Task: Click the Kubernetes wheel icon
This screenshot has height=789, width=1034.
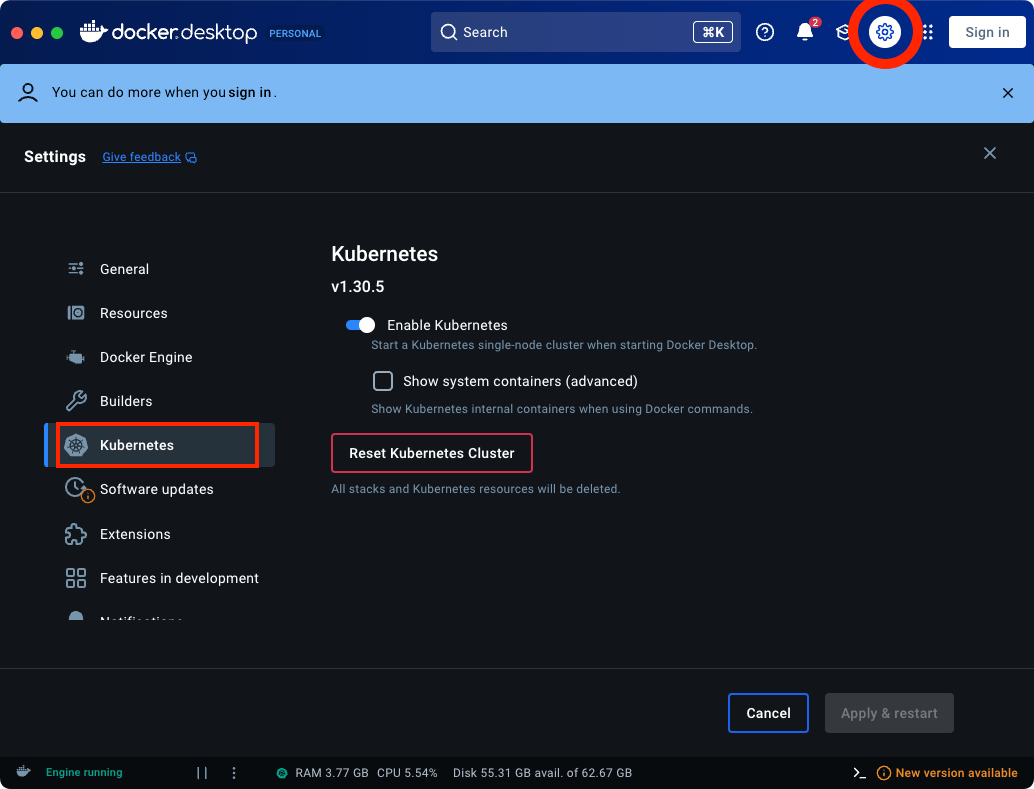Action: 76,445
